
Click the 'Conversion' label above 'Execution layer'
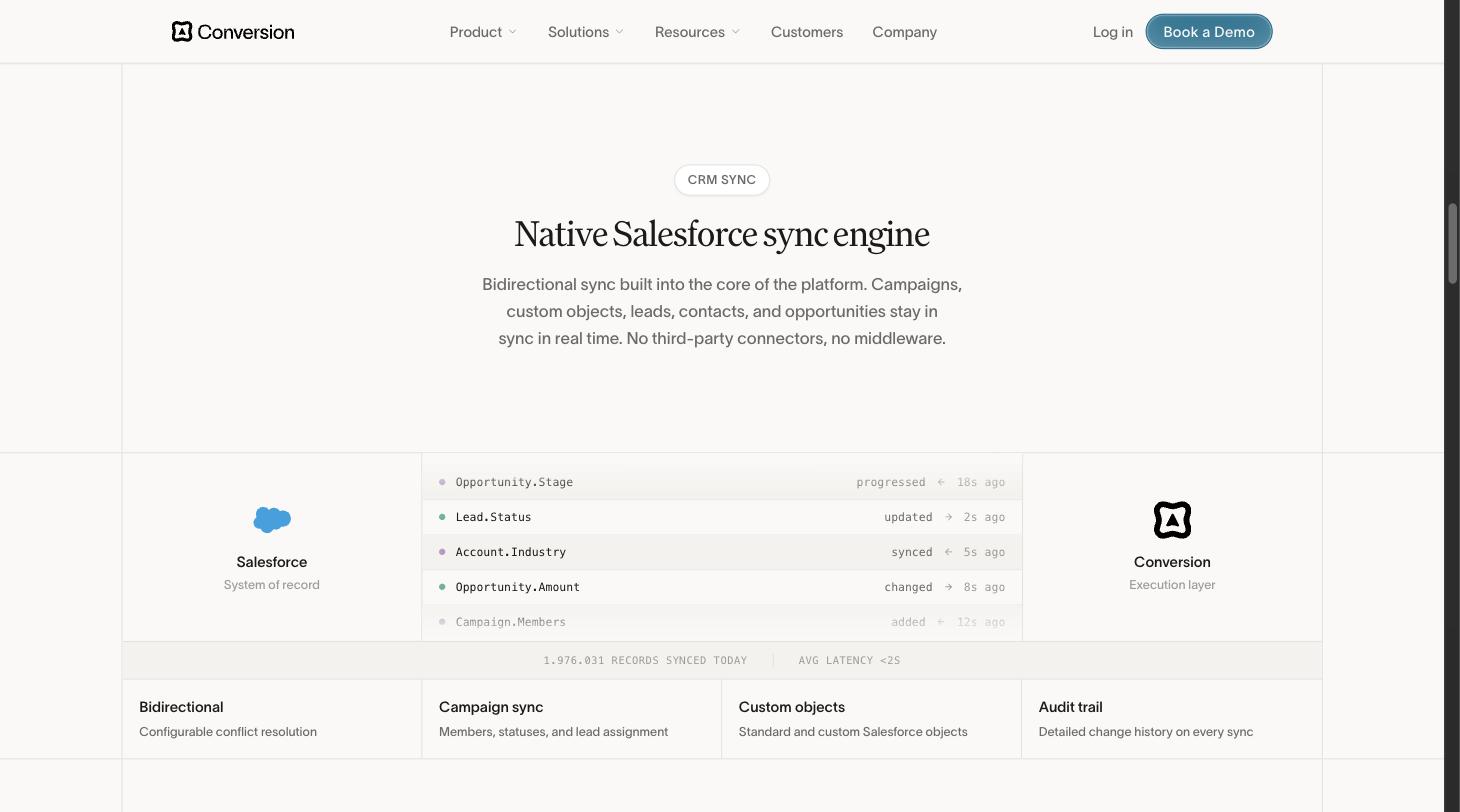tap(1172, 562)
